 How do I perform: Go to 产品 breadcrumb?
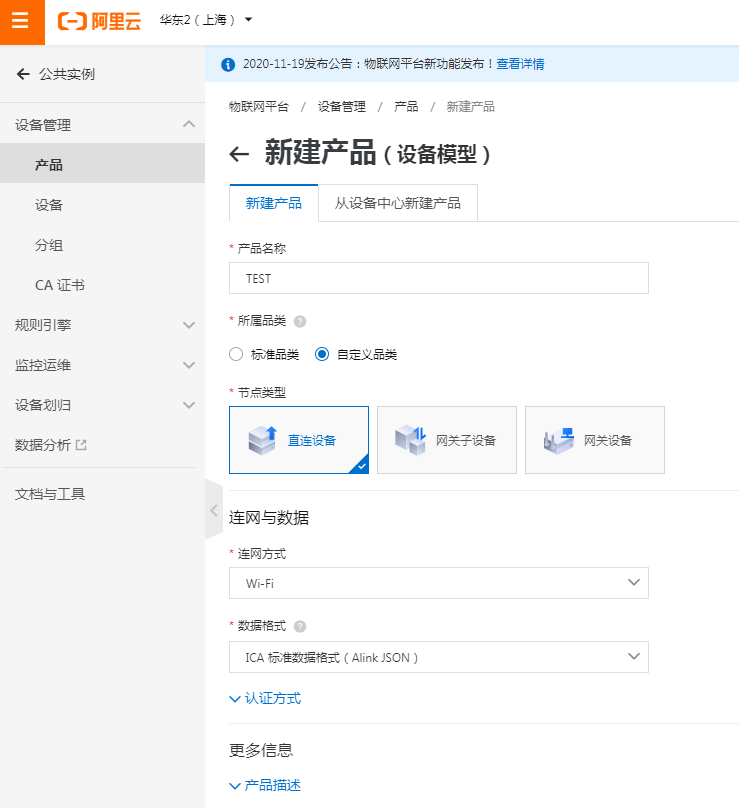tap(406, 107)
